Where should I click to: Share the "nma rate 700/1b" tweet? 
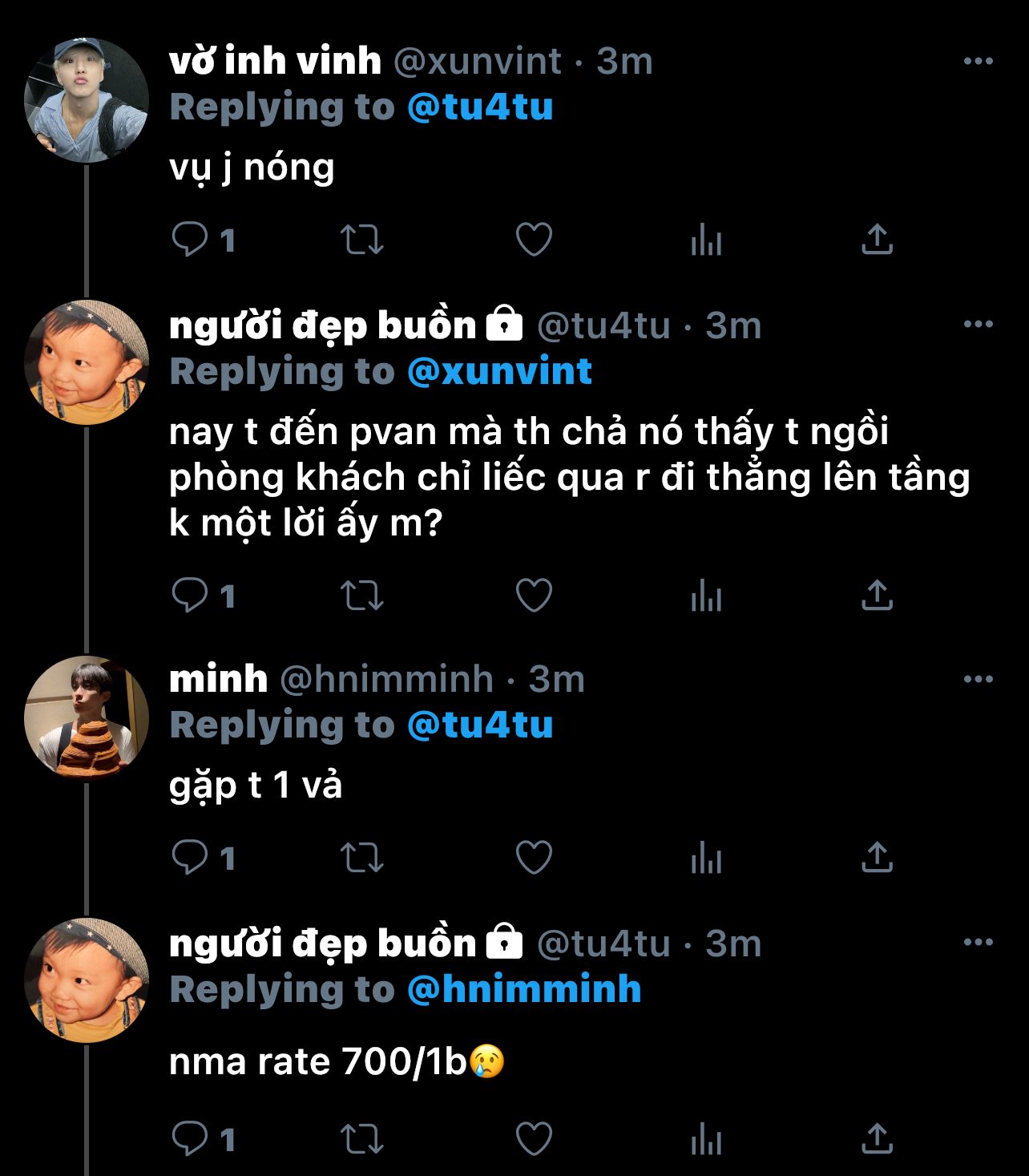click(x=877, y=1138)
